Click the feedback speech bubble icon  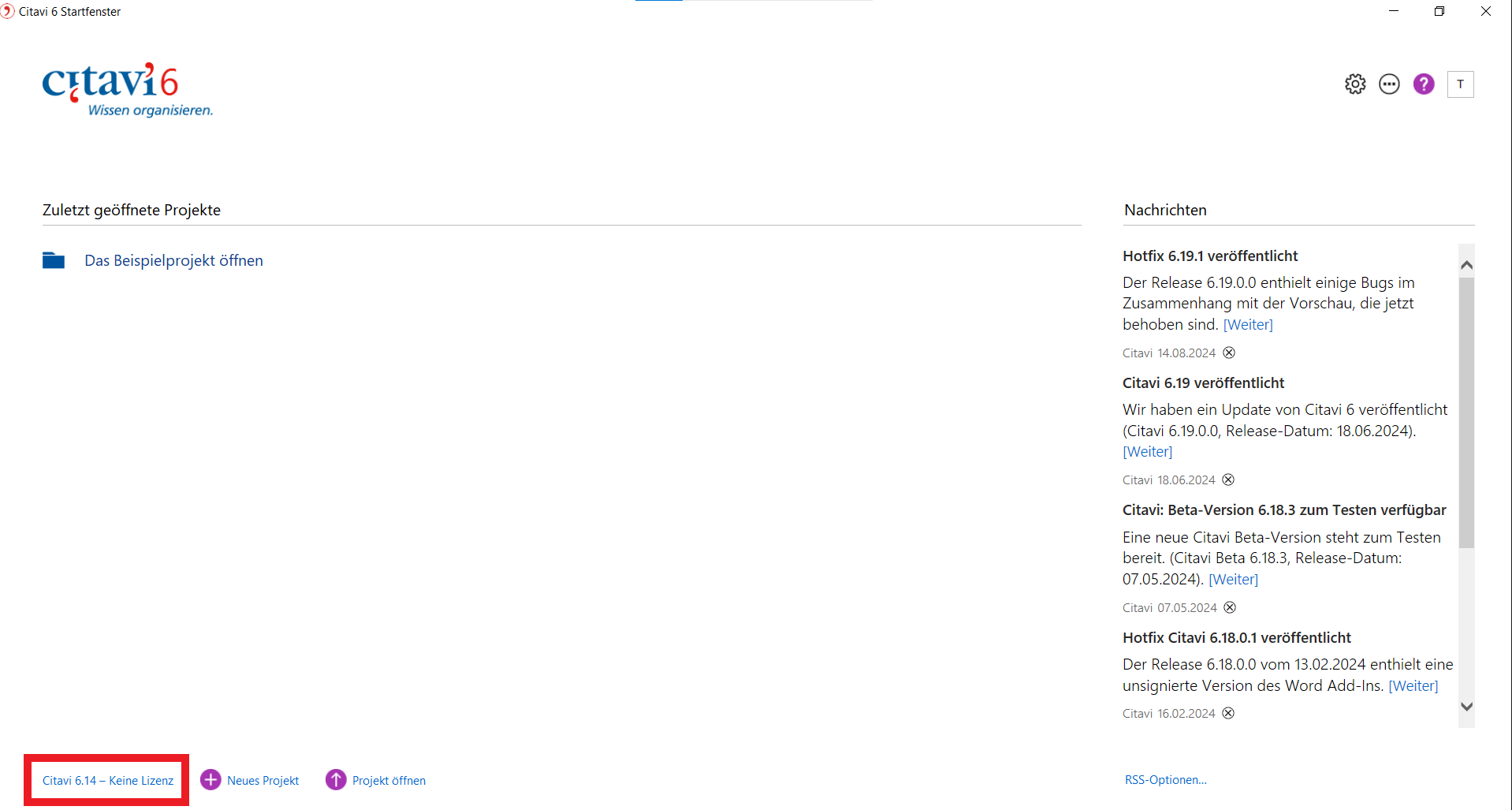point(1389,84)
